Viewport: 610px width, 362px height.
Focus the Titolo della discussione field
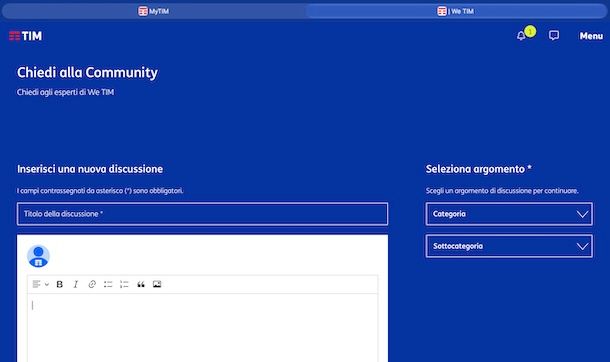pos(202,214)
